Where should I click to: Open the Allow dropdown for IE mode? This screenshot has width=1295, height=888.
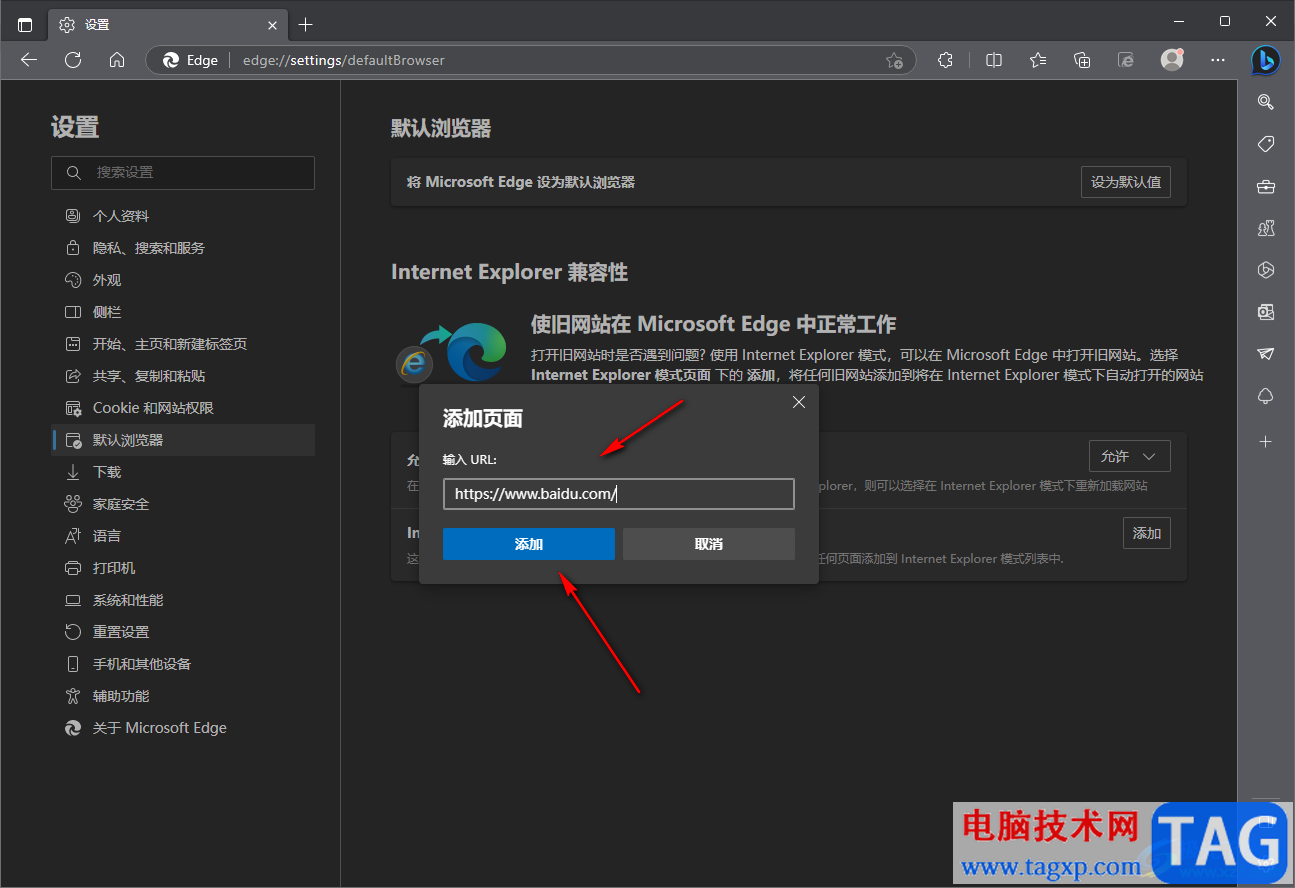tap(1129, 456)
